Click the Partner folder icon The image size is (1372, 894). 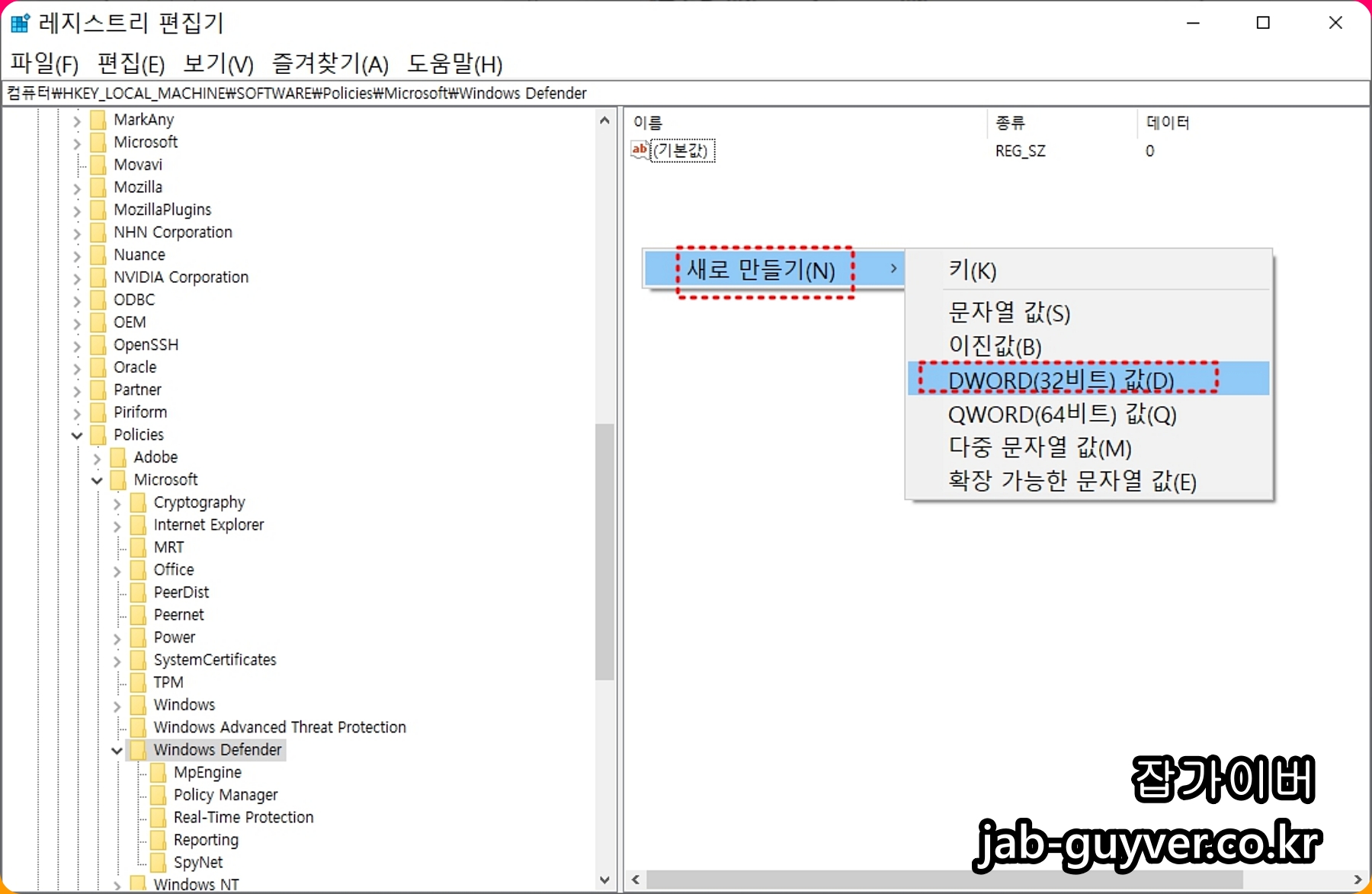click(x=98, y=389)
